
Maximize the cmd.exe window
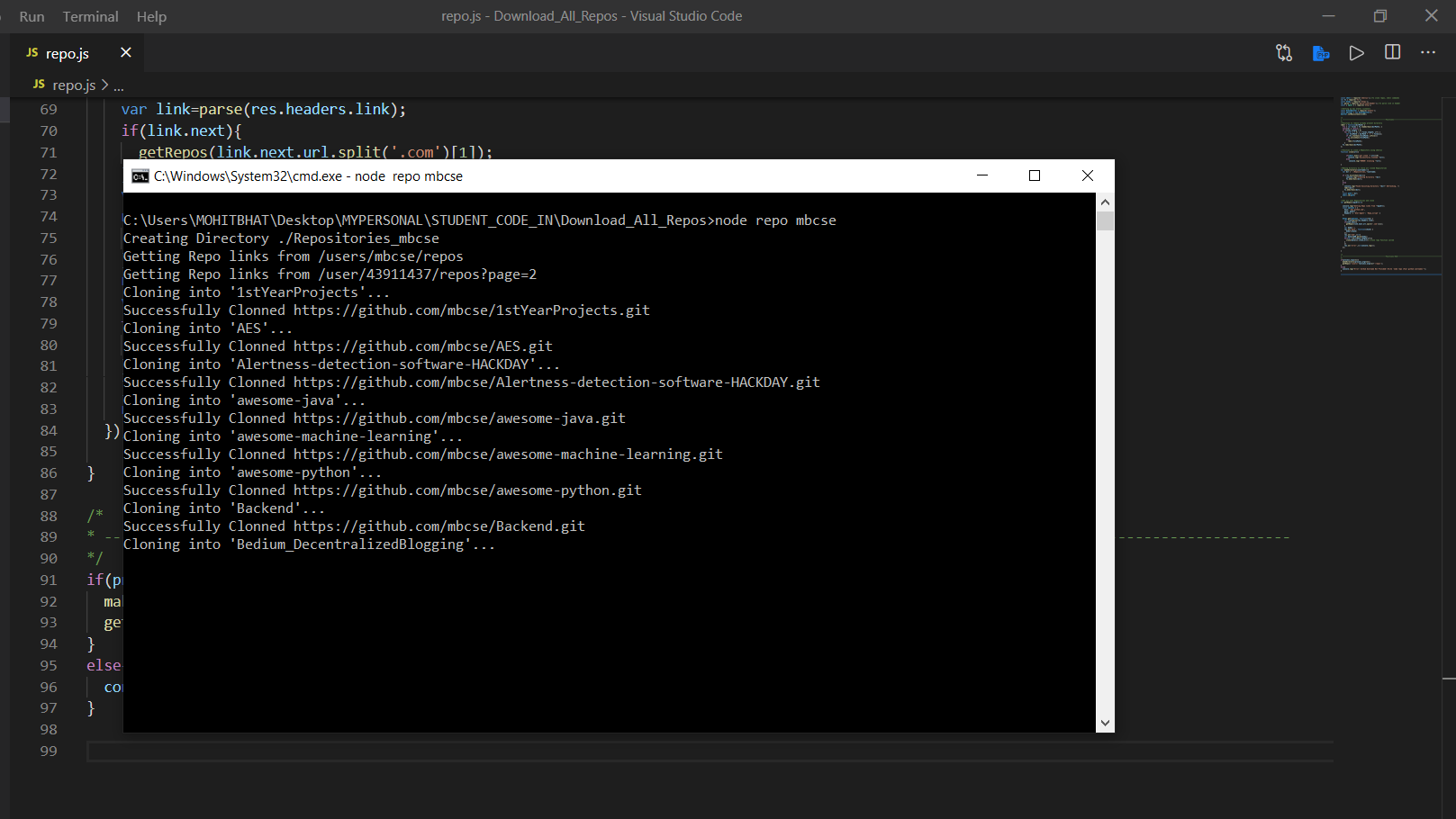point(1035,175)
